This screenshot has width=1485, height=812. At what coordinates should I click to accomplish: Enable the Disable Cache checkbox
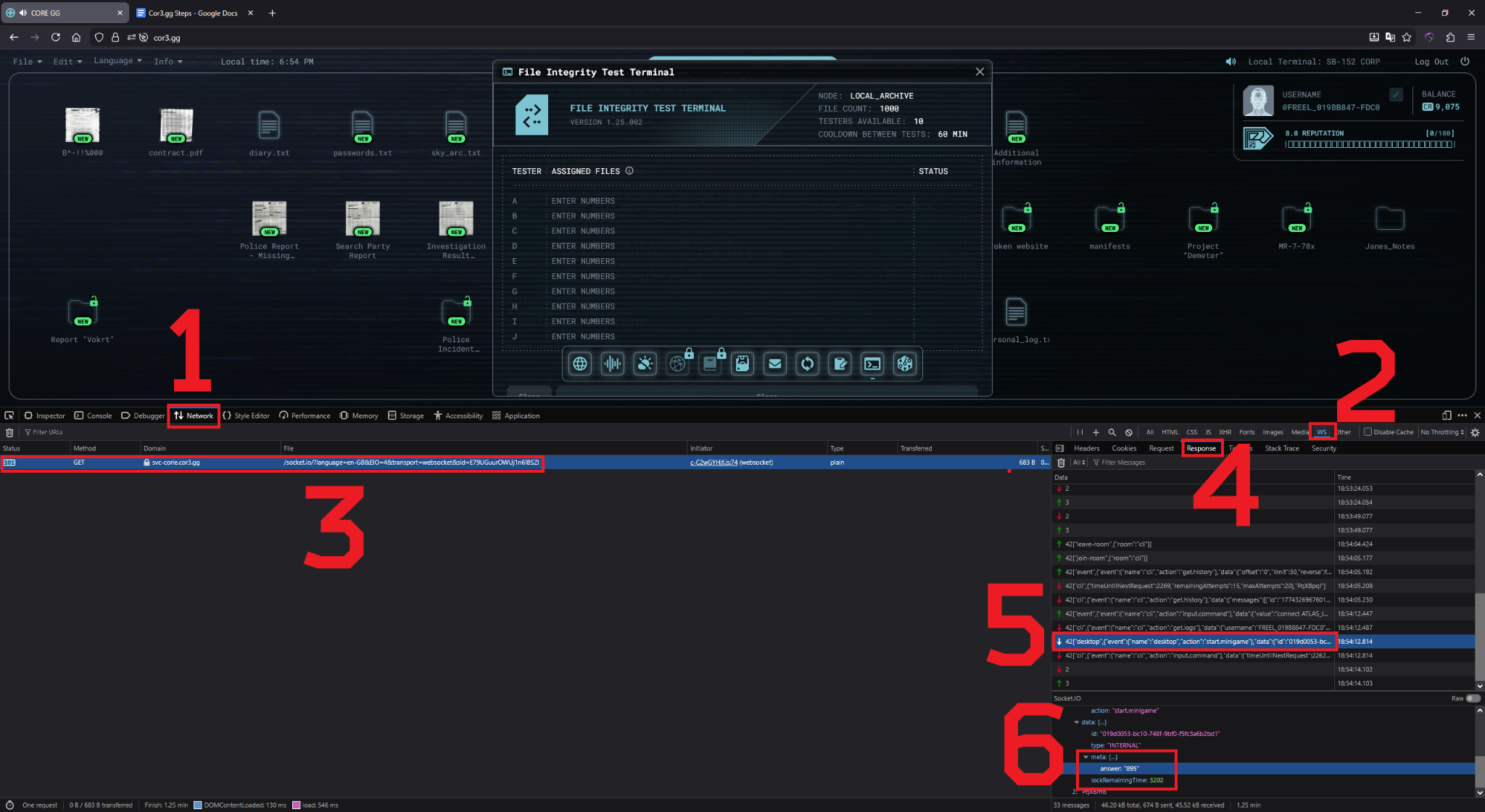1368,432
